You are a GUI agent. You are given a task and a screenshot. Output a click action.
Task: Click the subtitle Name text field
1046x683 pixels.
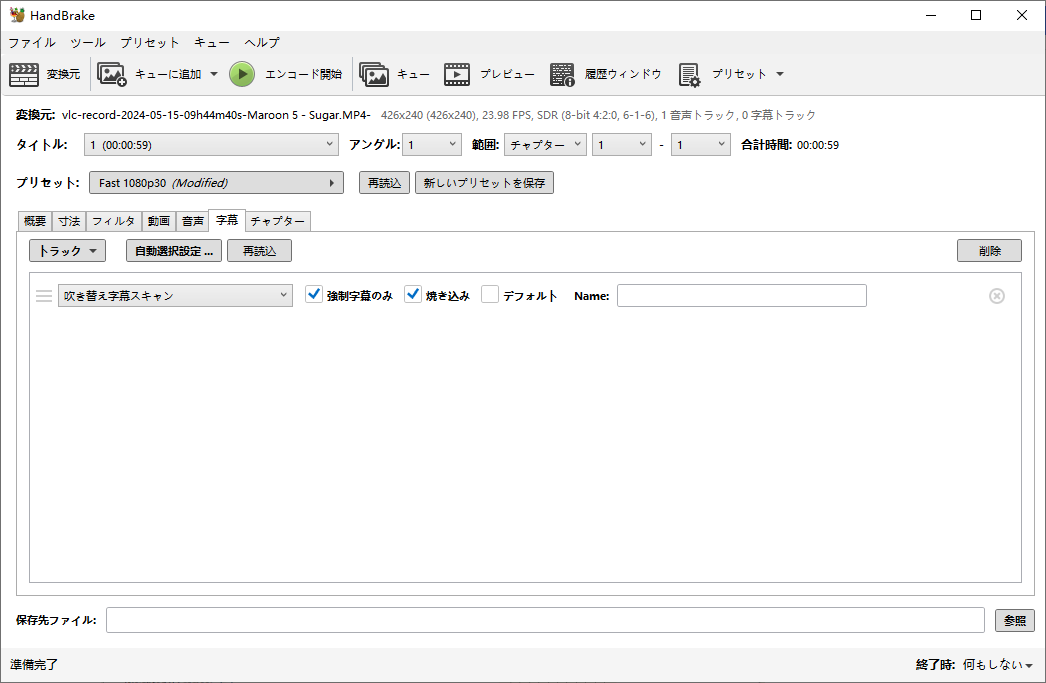pyautogui.click(x=741, y=296)
